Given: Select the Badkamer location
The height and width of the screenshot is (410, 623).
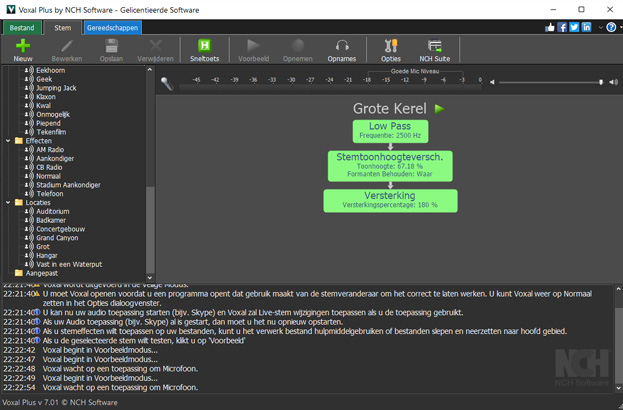Looking at the screenshot, I should [x=51, y=220].
